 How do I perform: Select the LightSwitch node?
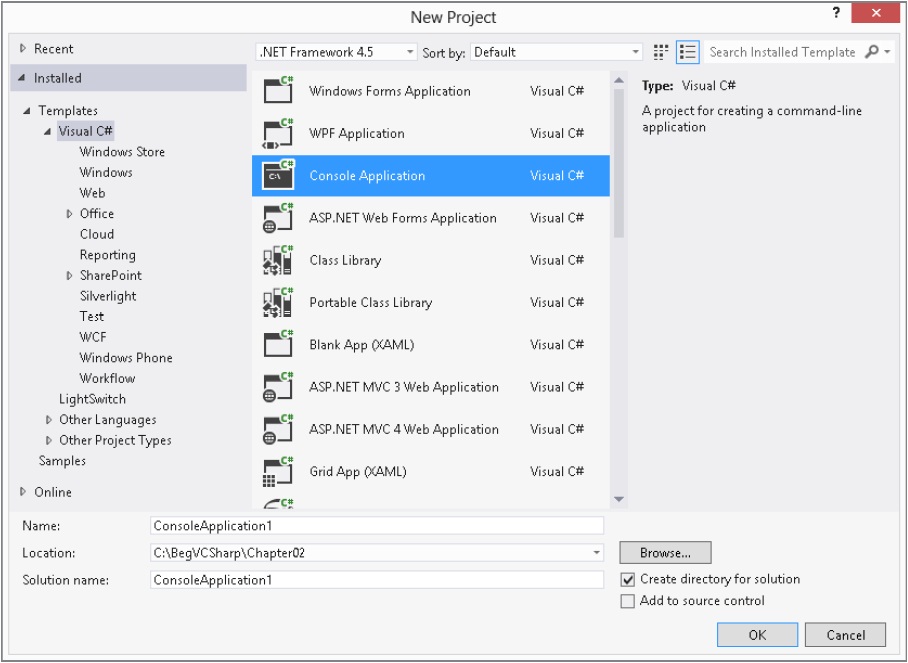click(x=92, y=399)
